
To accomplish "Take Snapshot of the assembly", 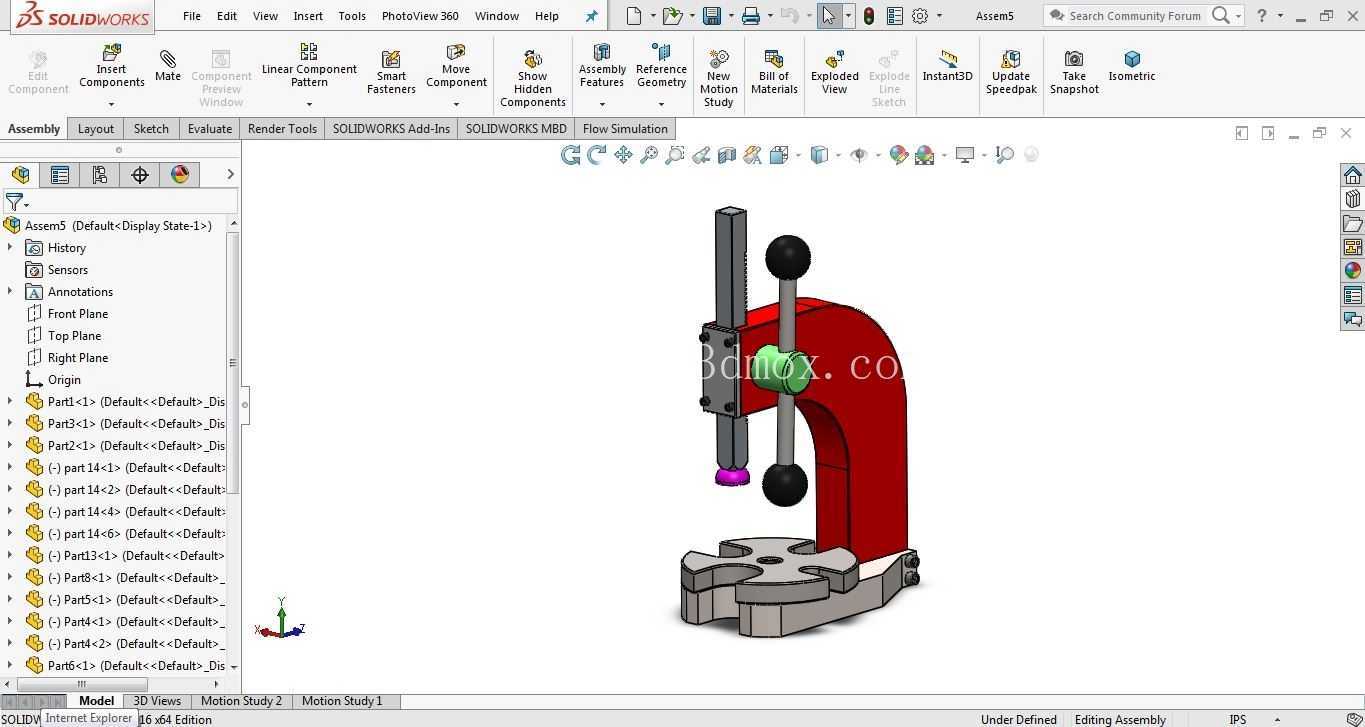I will [x=1074, y=72].
